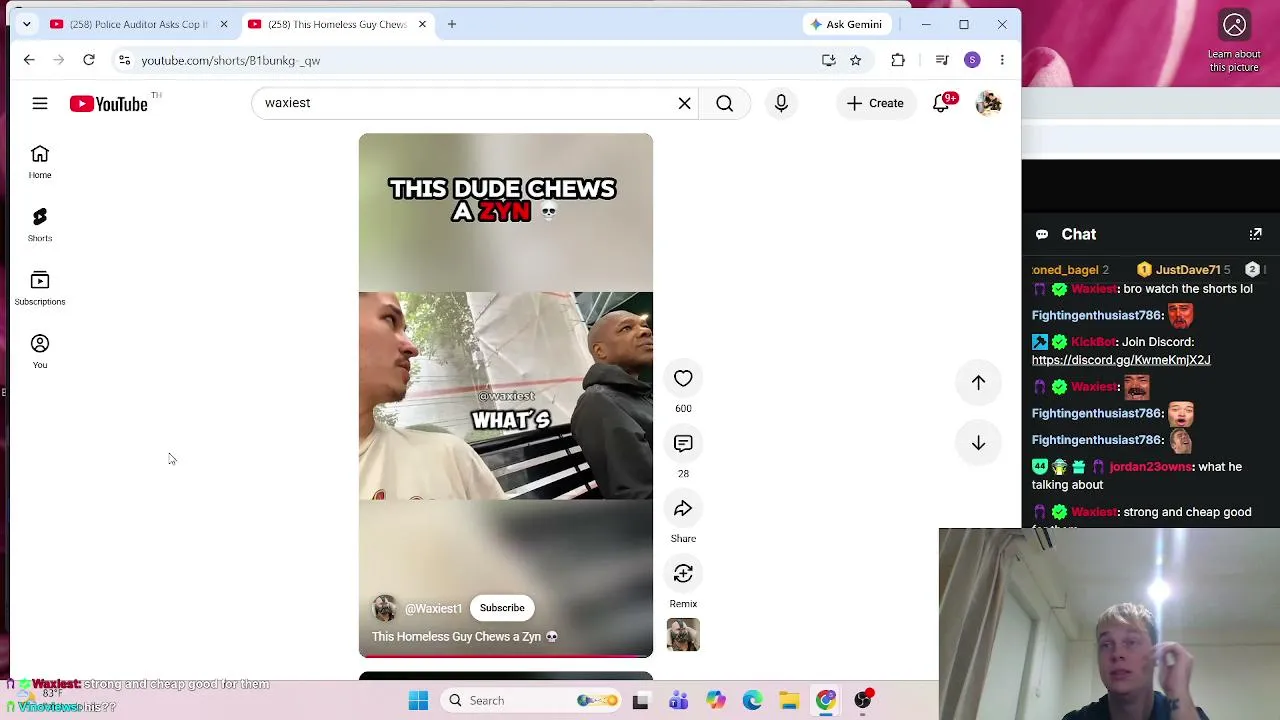1280x720 pixels.
Task: Like the short with the heart
Action: [x=683, y=378]
